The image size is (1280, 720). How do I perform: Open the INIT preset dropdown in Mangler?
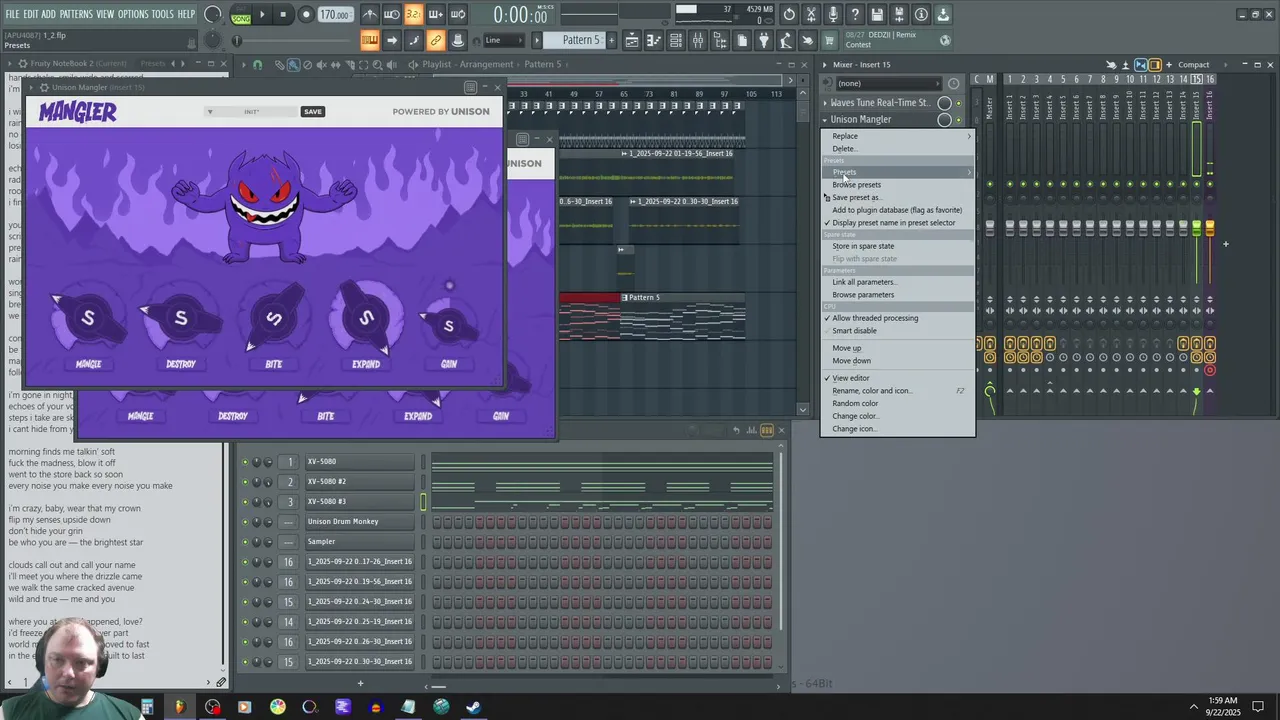click(252, 112)
